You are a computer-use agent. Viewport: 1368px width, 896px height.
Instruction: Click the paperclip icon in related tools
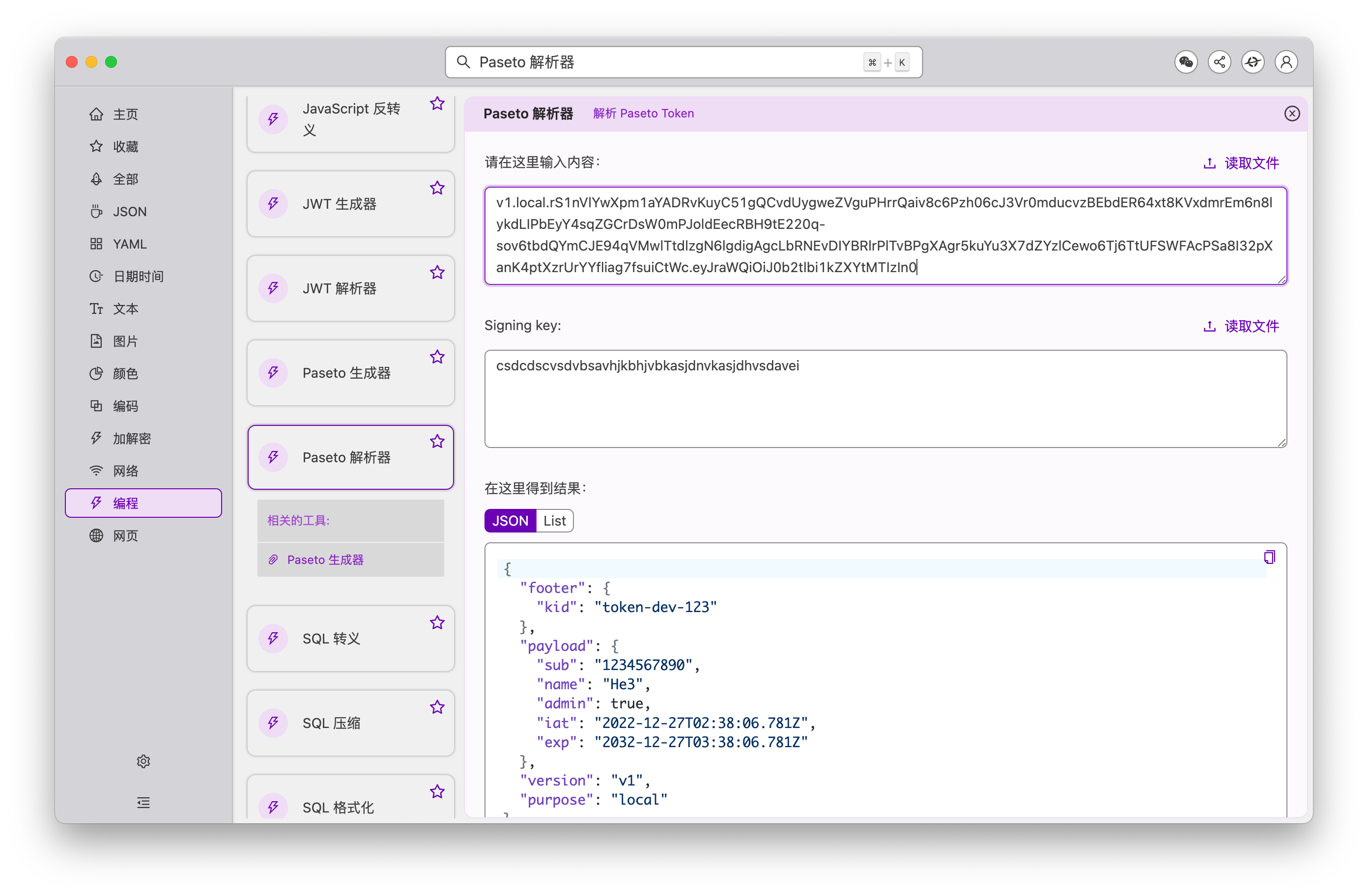click(x=274, y=560)
